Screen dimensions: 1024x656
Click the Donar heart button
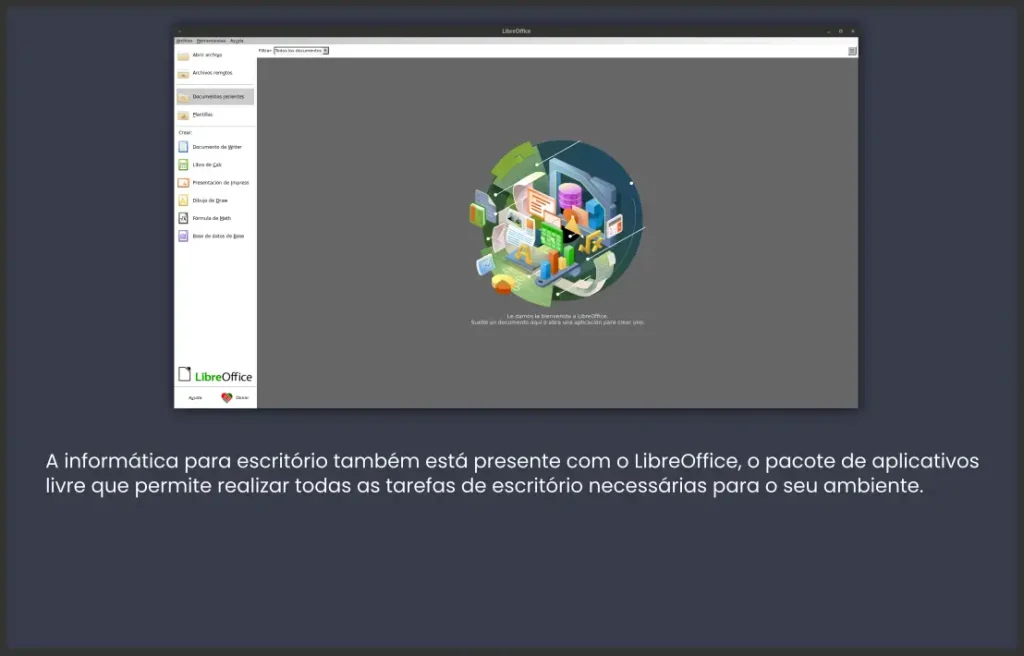pos(235,397)
